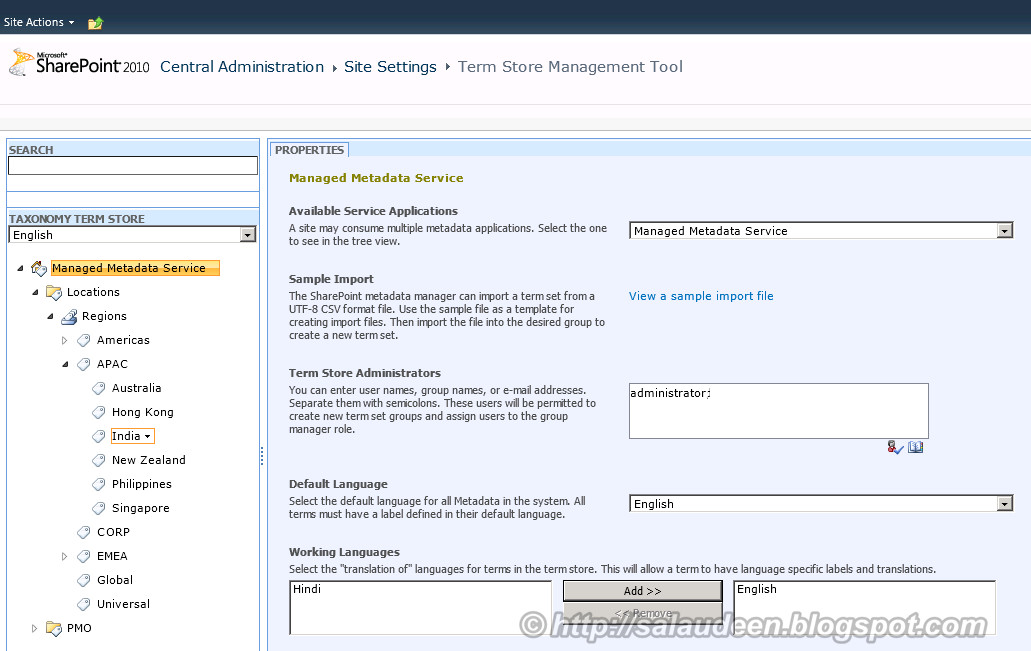Expand the Americas term
Image resolution: width=1031 pixels, height=651 pixels.
(64, 340)
